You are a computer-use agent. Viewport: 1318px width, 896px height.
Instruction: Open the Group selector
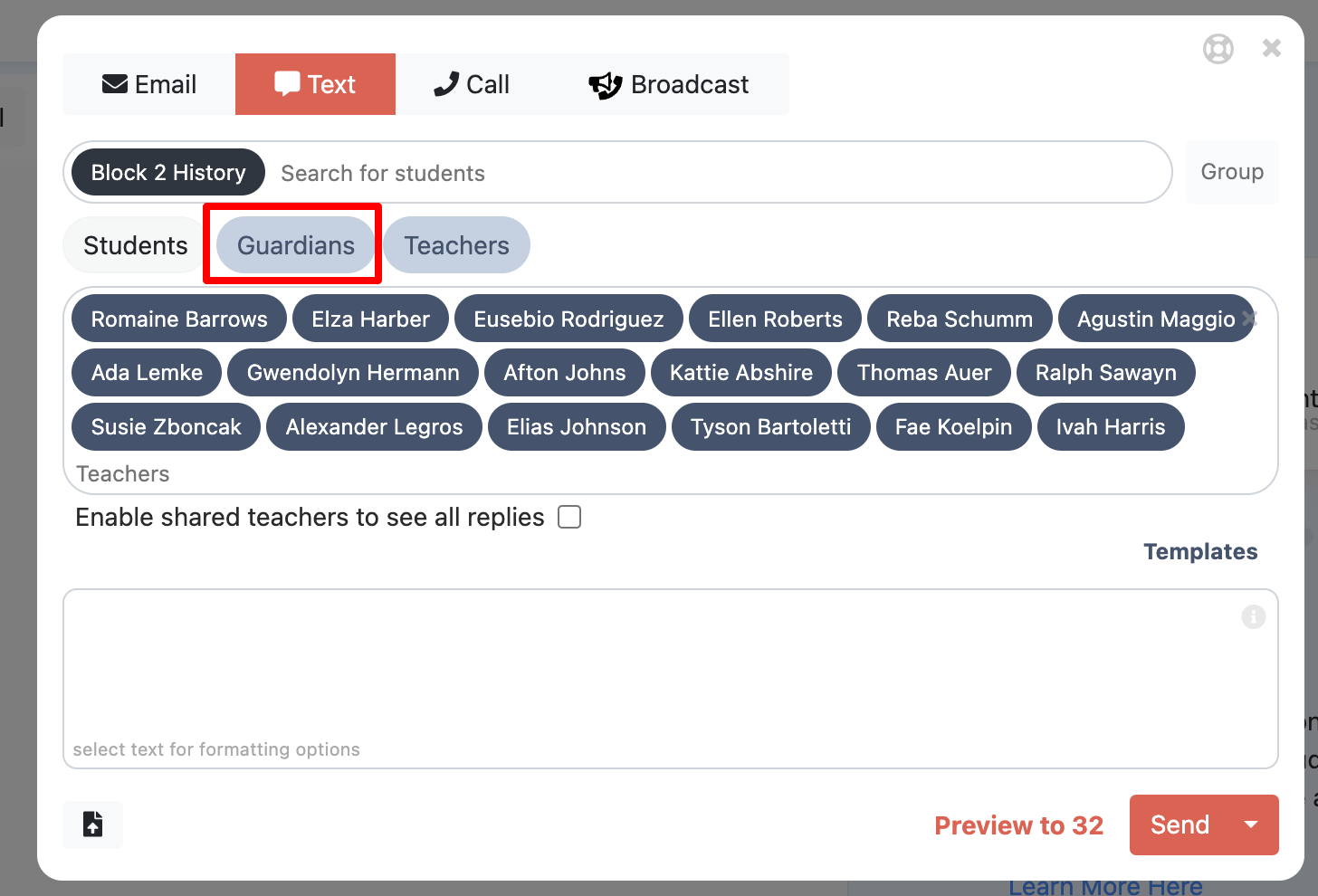(x=1231, y=172)
